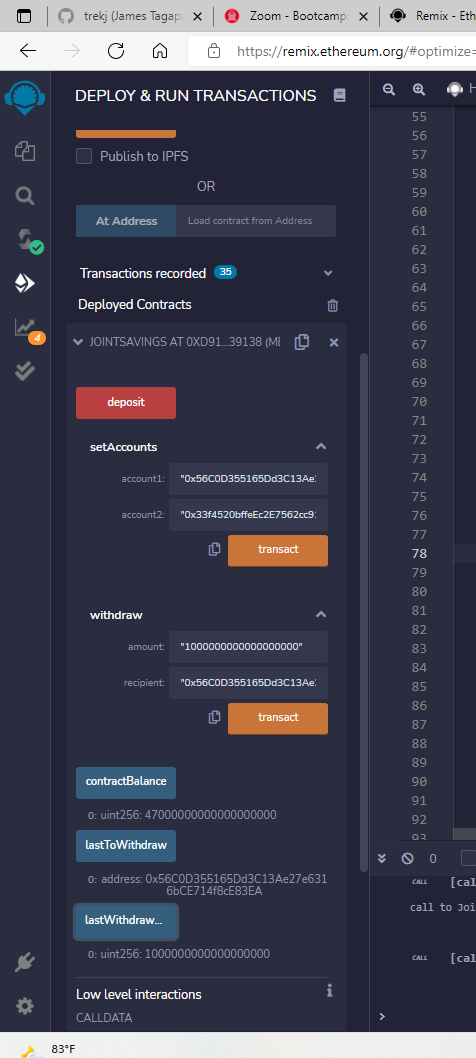The image size is (476, 1058).
Task: Call the lastWithdraw amount function
Action: click(x=126, y=921)
